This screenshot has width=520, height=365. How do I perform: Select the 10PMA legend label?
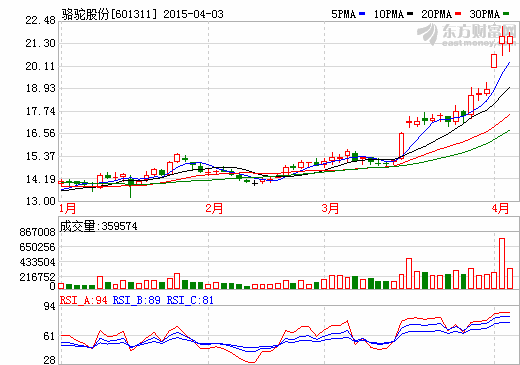[389, 14]
